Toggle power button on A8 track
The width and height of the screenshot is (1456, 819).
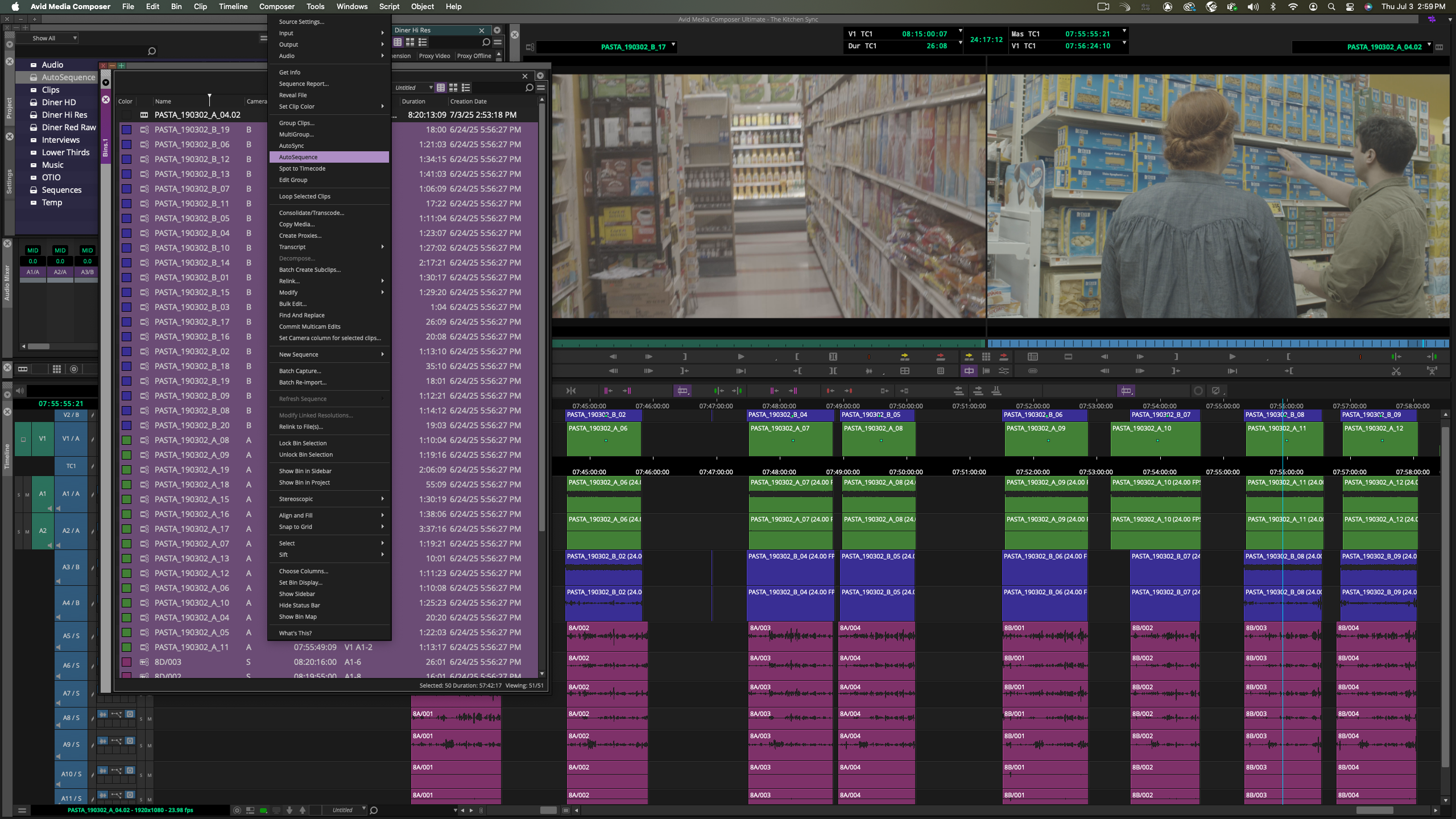click(x=130, y=714)
